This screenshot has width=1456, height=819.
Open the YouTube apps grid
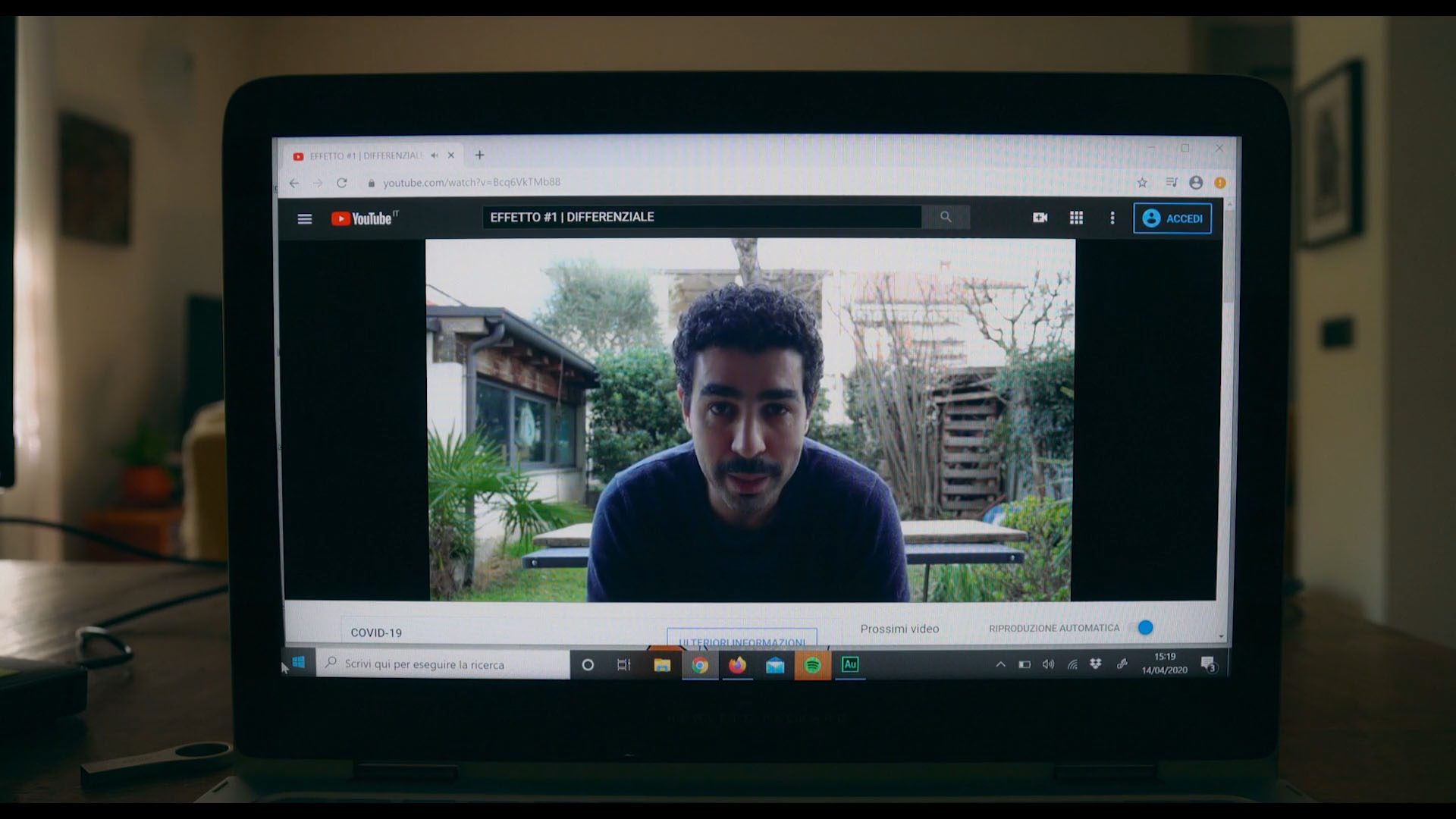pos(1075,218)
